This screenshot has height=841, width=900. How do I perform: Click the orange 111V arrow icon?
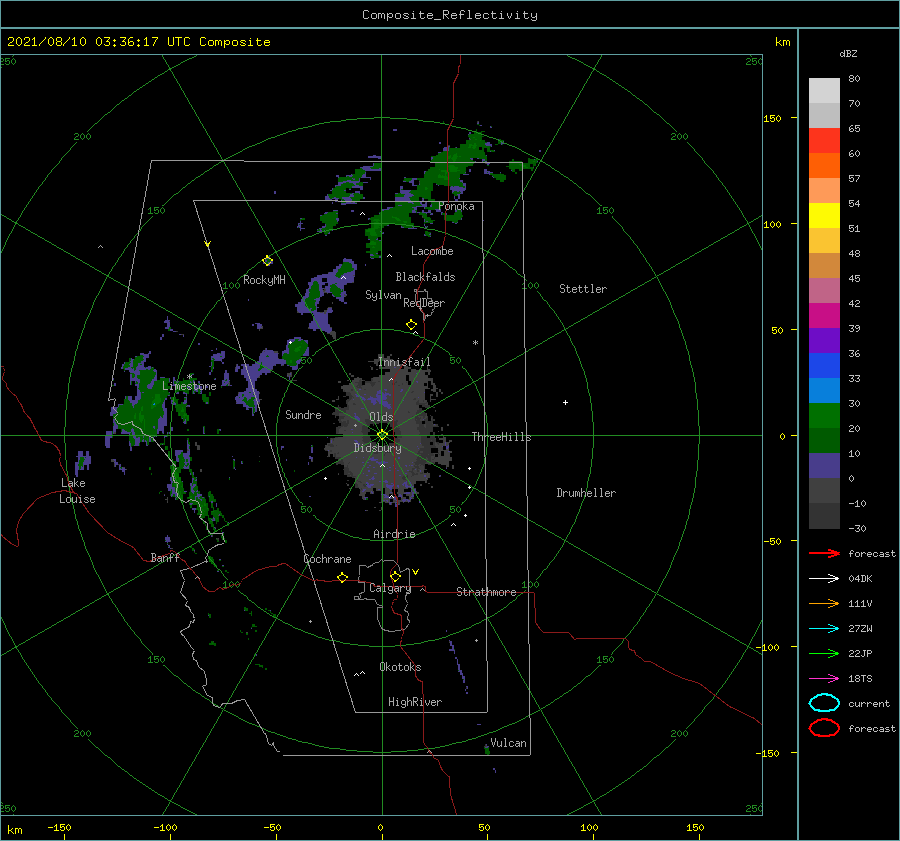click(824, 603)
